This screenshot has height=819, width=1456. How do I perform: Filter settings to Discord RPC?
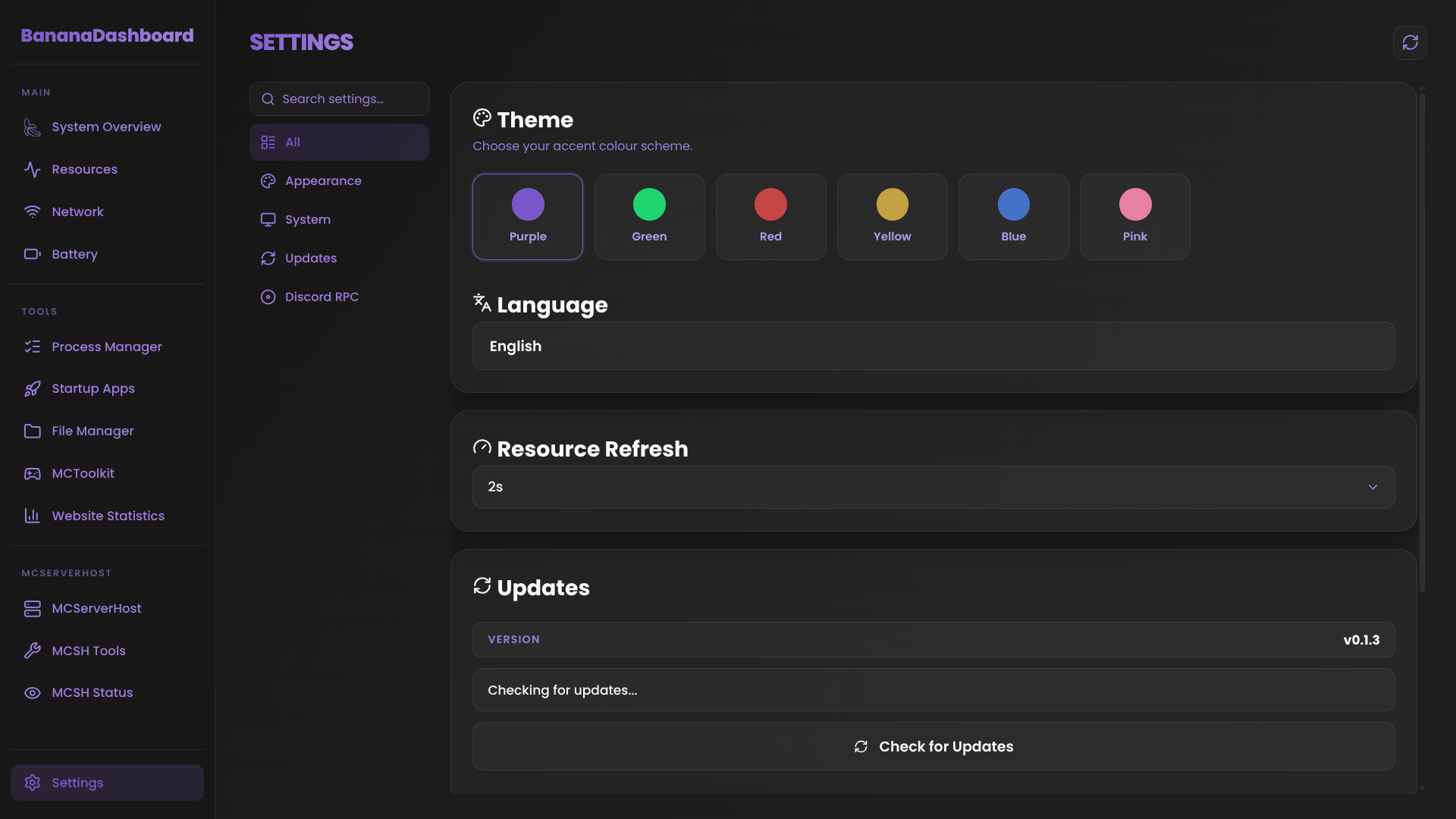click(339, 297)
